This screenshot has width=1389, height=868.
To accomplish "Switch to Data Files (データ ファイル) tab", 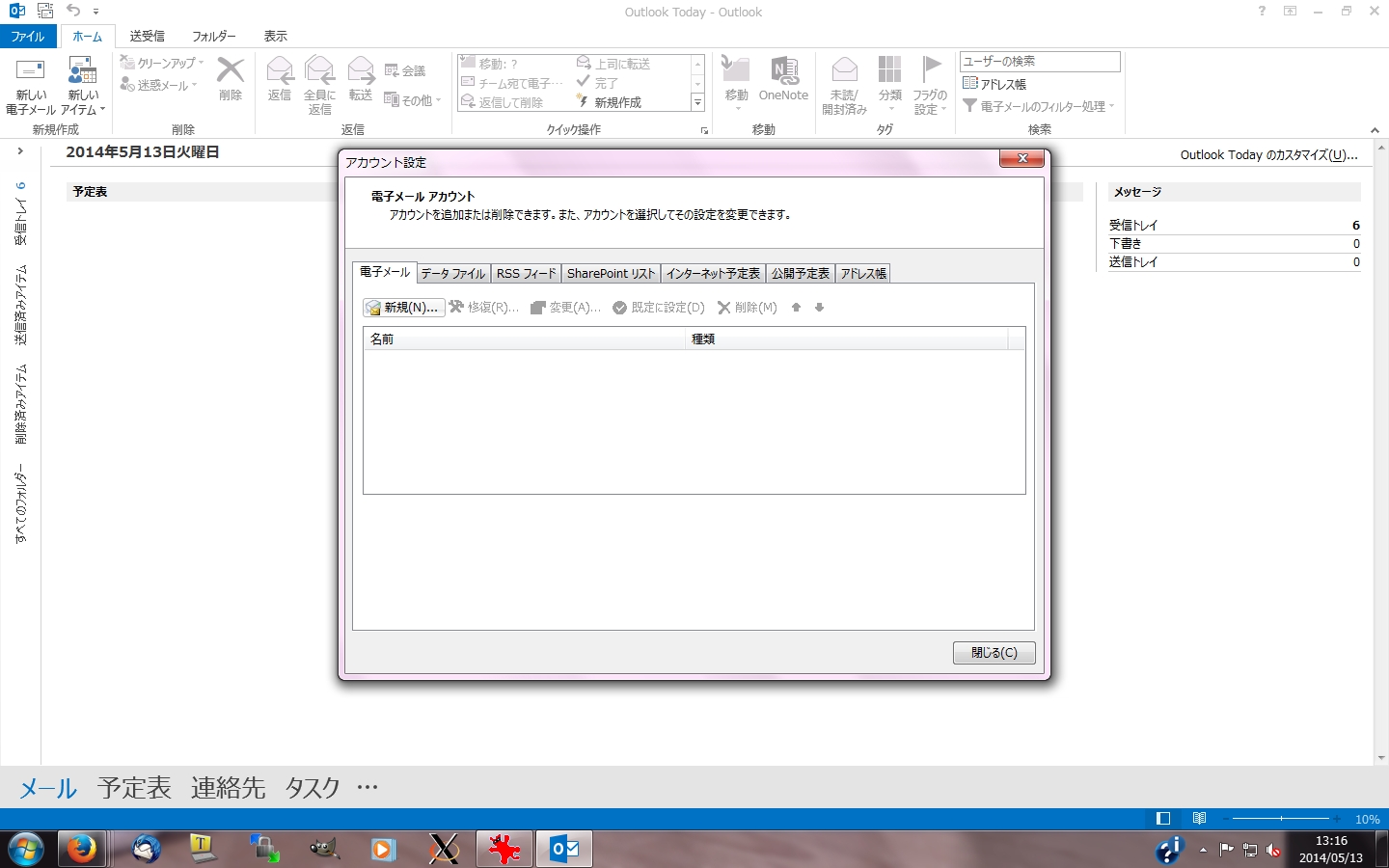I will point(453,274).
